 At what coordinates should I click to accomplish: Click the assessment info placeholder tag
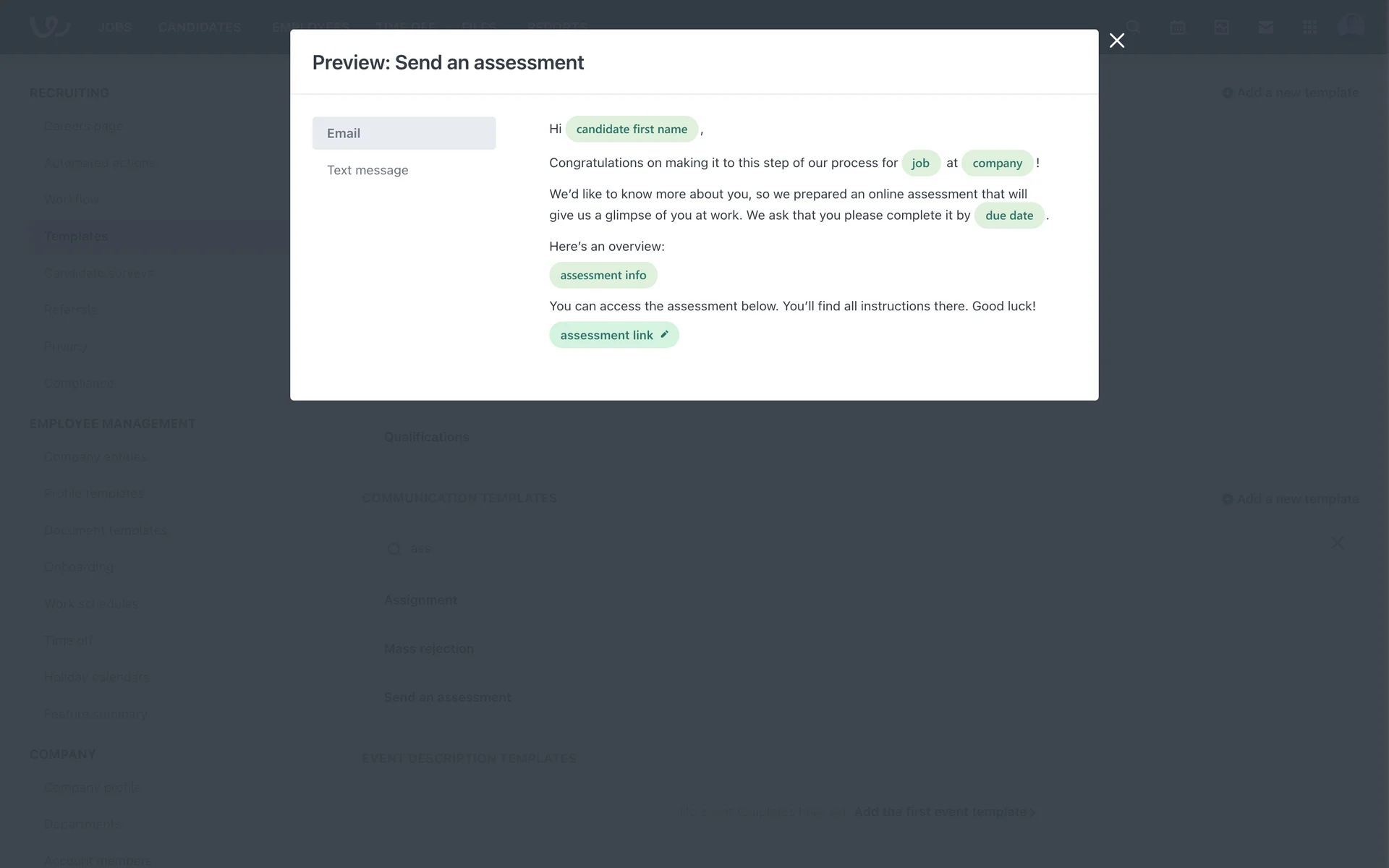tap(603, 276)
